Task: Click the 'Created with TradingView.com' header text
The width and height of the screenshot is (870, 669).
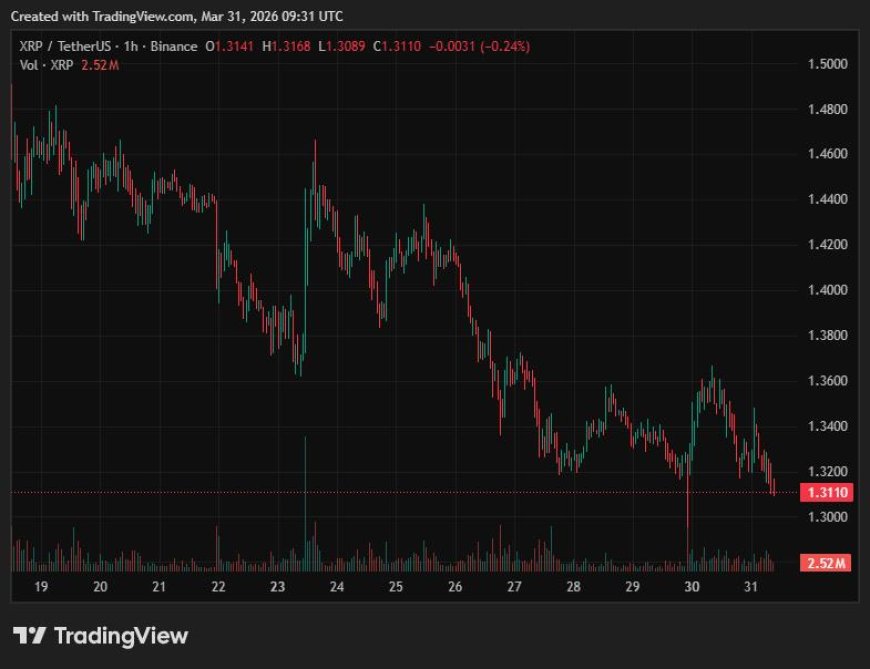Action: click(97, 16)
